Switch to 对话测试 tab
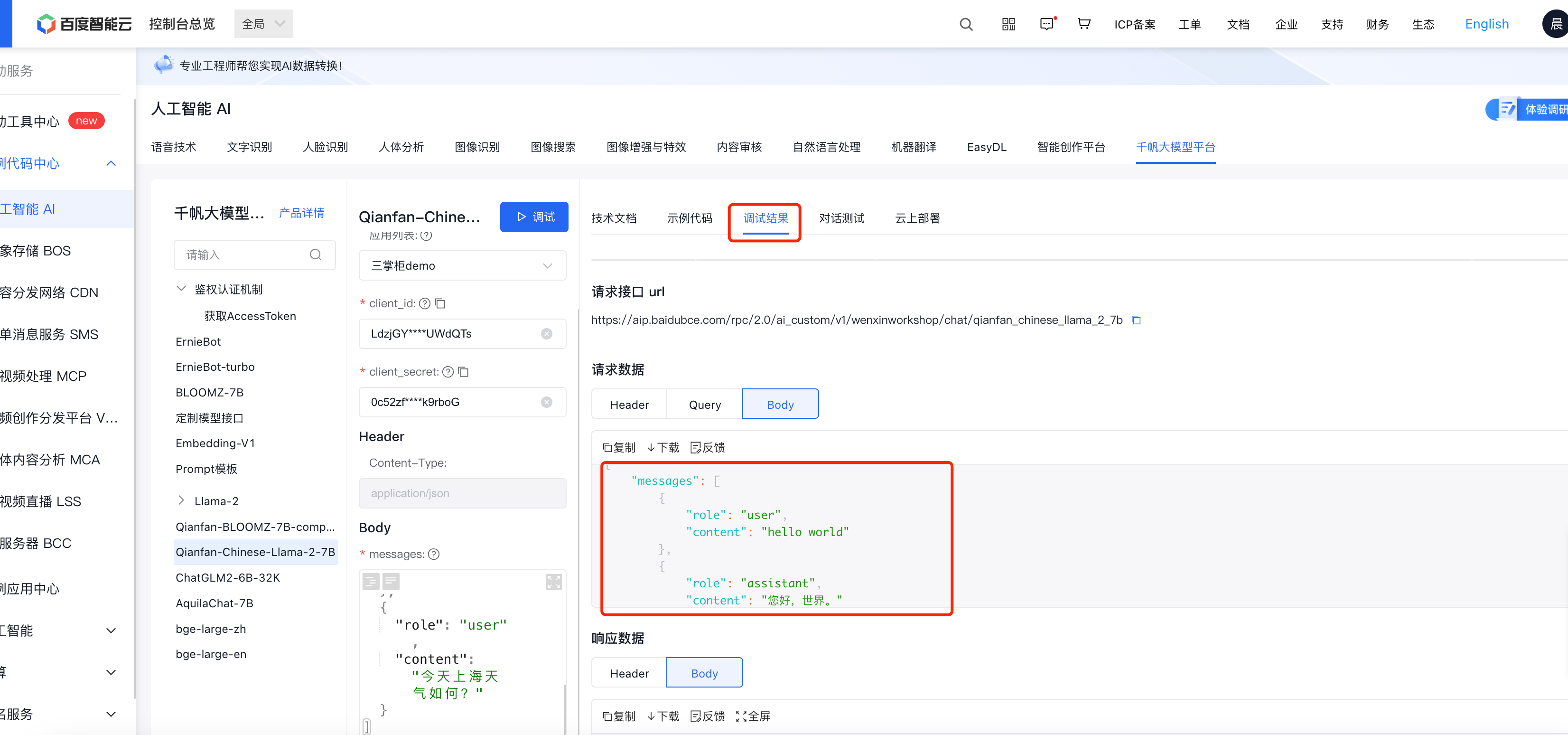The image size is (1568, 735). tap(841, 218)
